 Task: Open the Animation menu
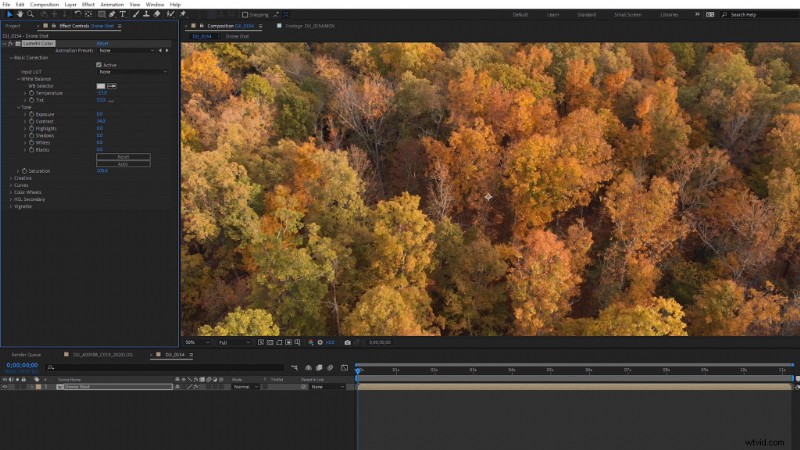coord(112,4)
